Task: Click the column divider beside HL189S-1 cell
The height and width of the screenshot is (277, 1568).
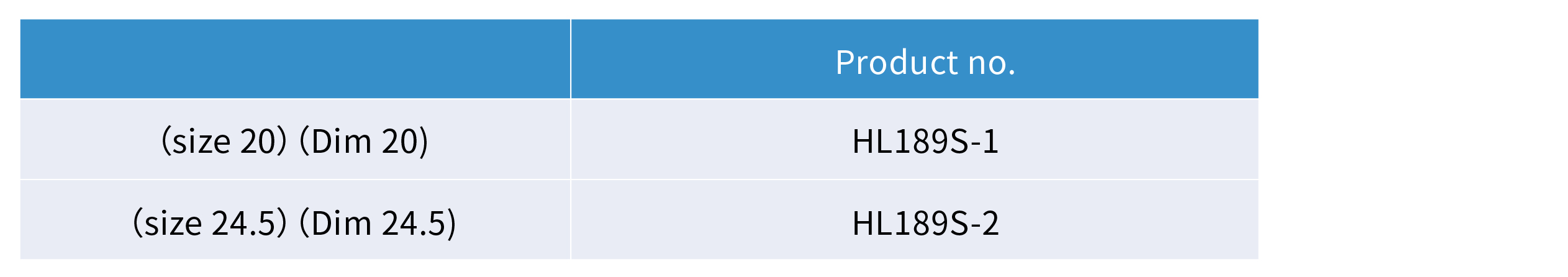Action: [571, 139]
